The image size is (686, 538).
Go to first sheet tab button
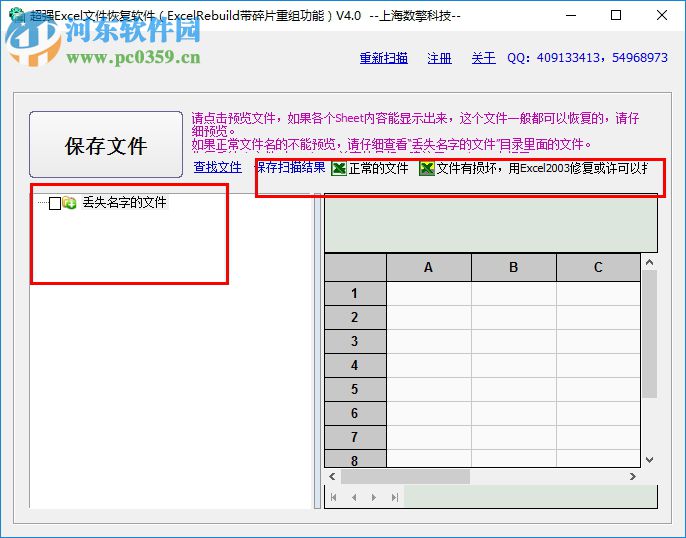(x=334, y=497)
